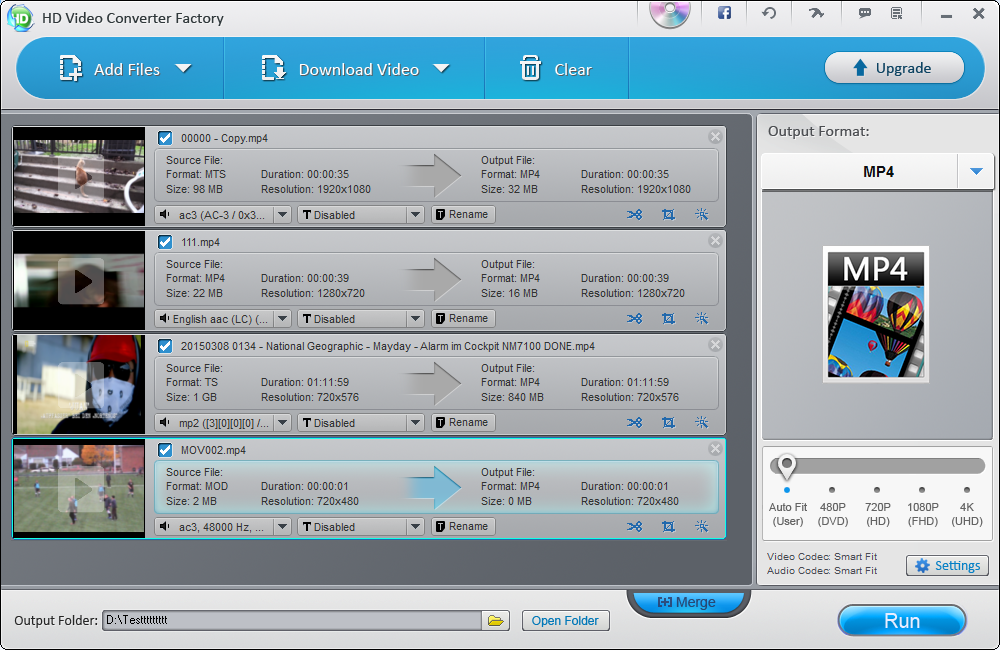This screenshot has width=1000, height=650.
Task: Click Clear to empty the file list
Action: tap(555, 69)
